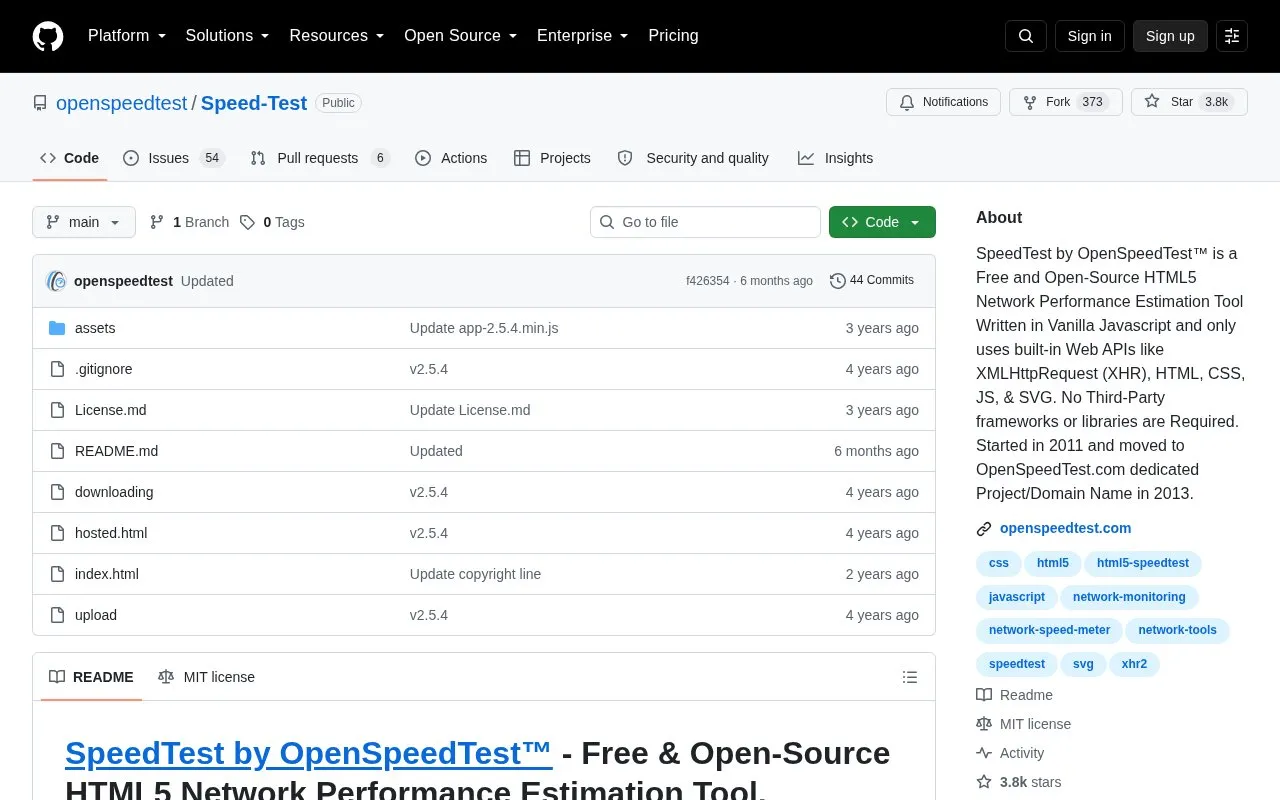Click the html5-speedtest topic tag
1280x800 pixels.
(x=1143, y=563)
